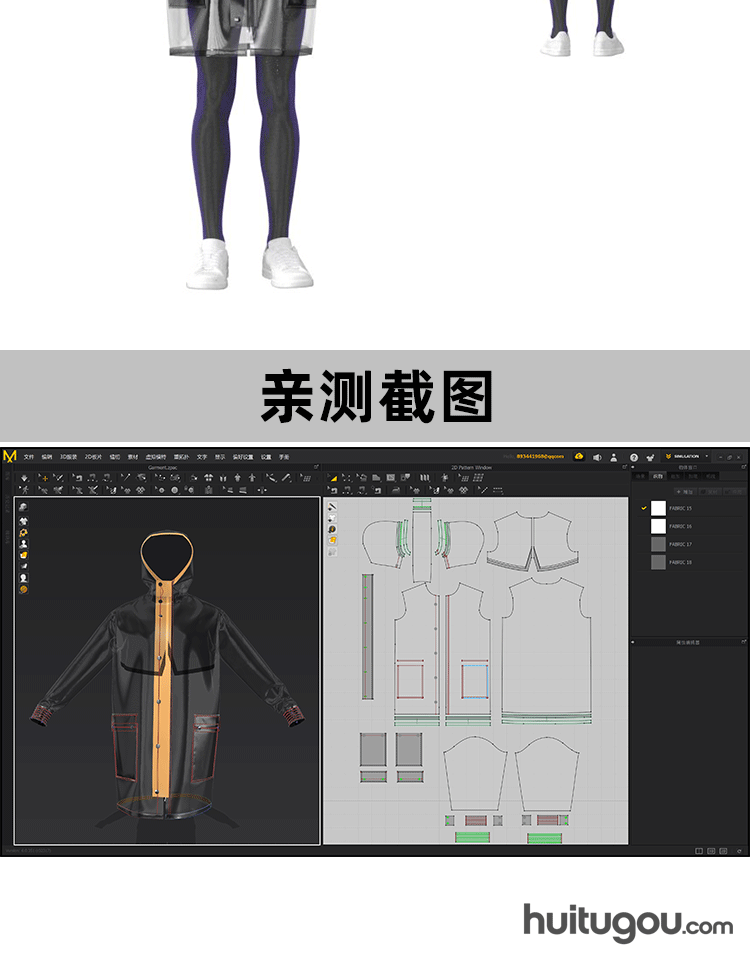Click the Simulate arrow tool in 3D toolbar
Screen dimensions: 750x960
(x=25, y=478)
